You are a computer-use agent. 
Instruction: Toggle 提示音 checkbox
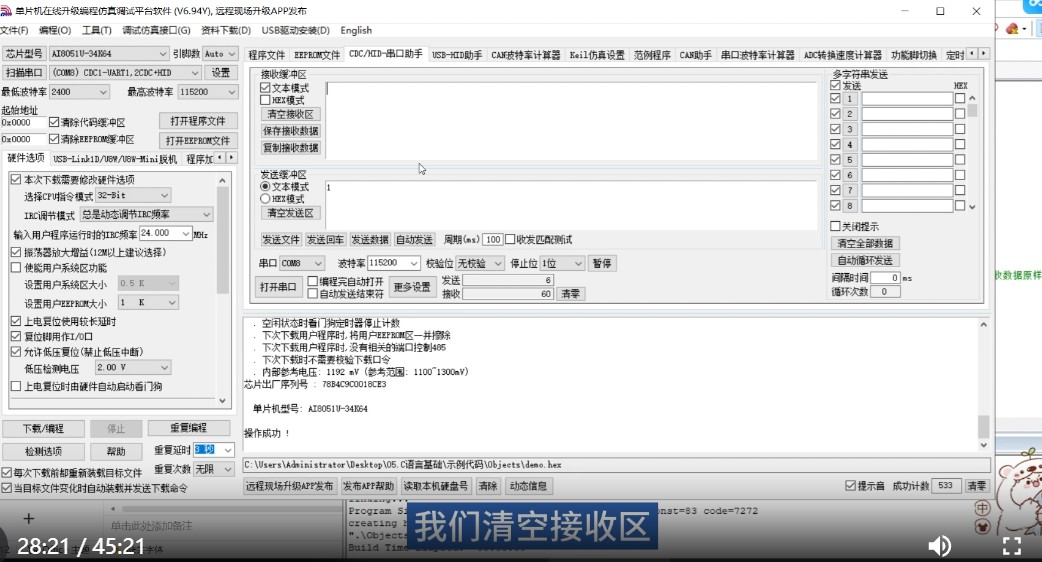(850, 486)
